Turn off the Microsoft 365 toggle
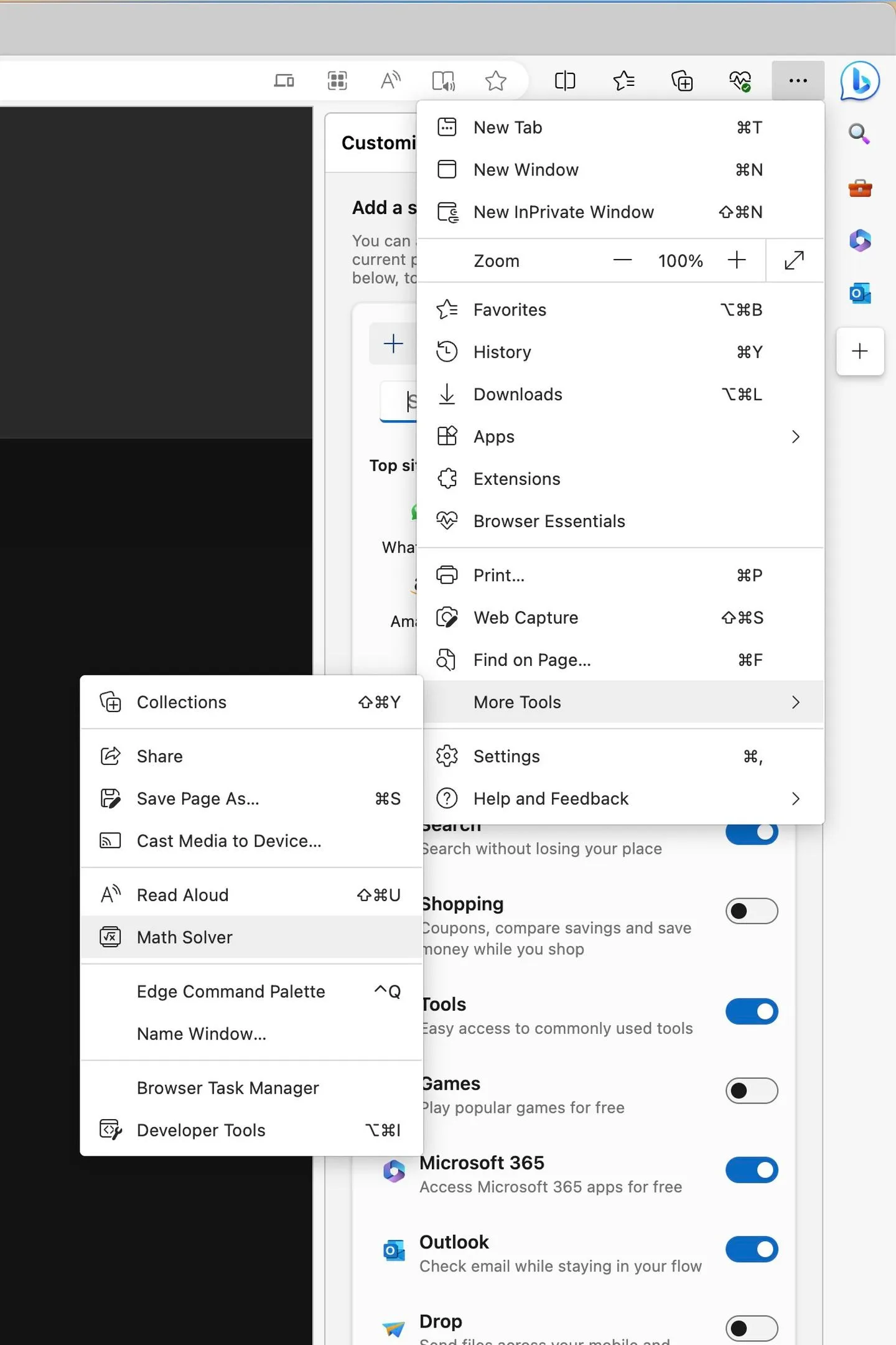The image size is (896, 1345). (x=752, y=1170)
